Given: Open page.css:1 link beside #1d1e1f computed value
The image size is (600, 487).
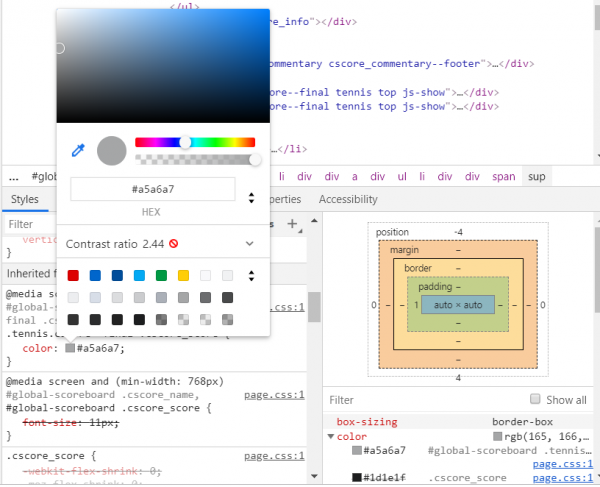Looking at the screenshot, I should pos(562,478).
